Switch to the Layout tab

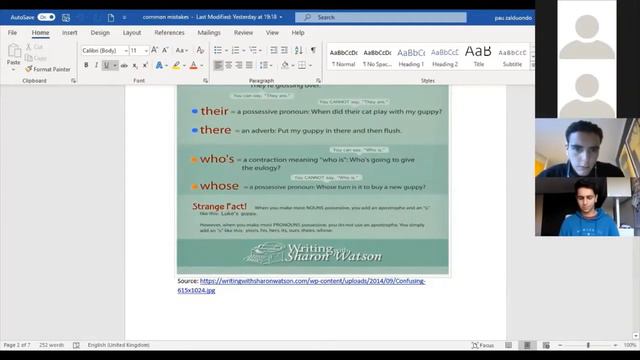[x=132, y=33]
